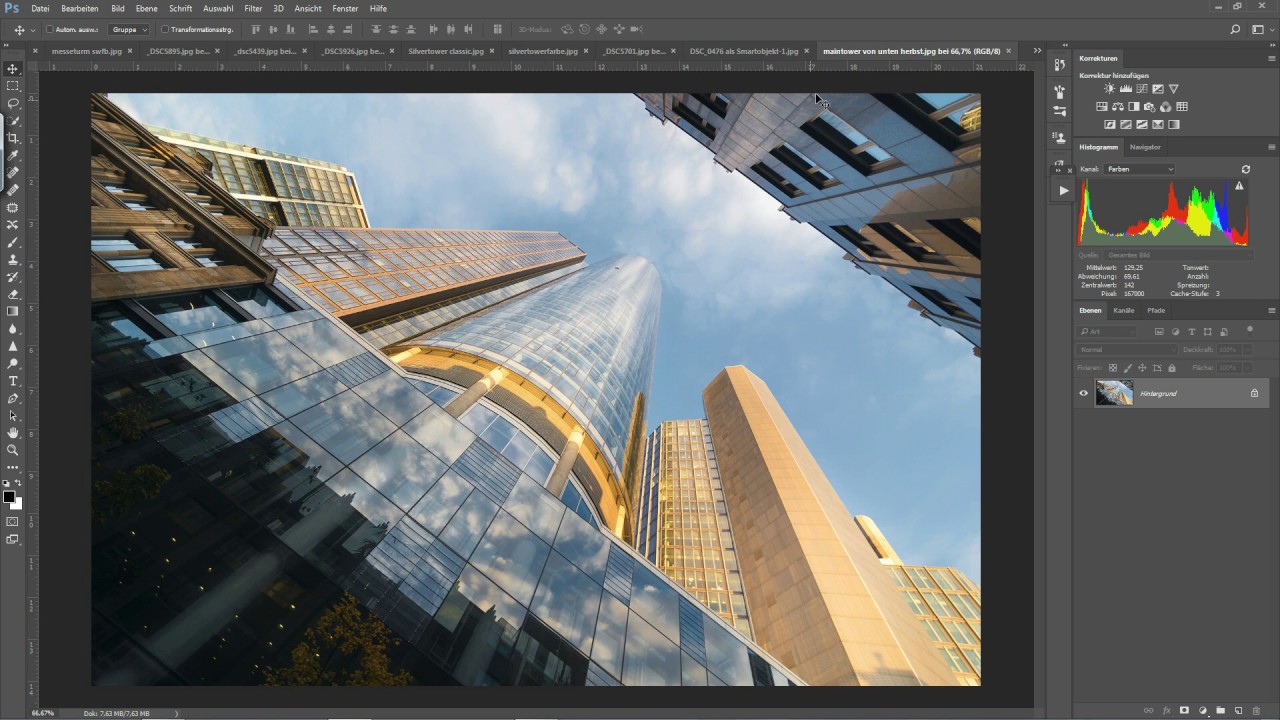This screenshot has height=720, width=1280.
Task: Select the Horizontal Type tool
Action: pos(13,381)
